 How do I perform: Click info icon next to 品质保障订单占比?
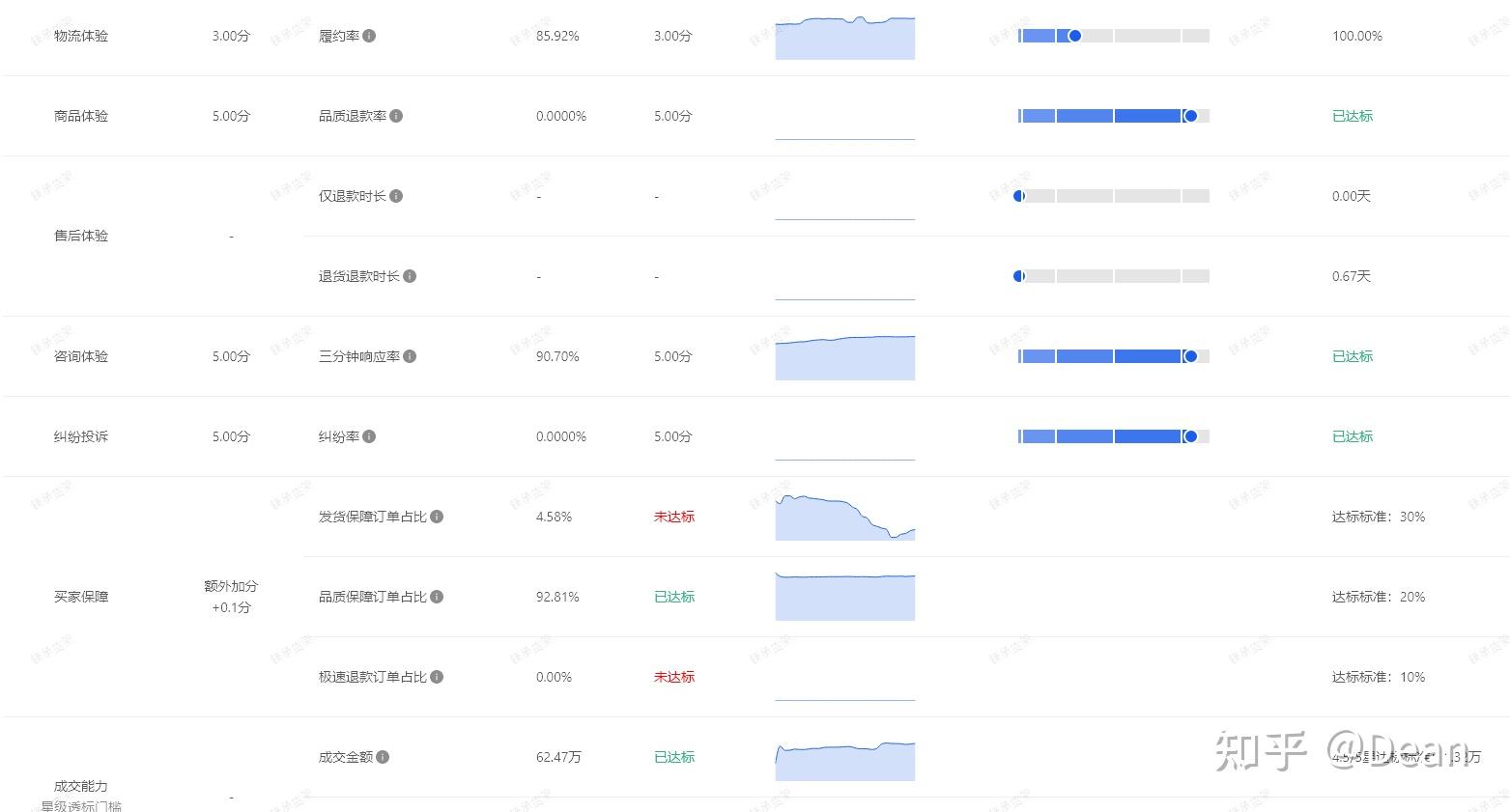click(437, 597)
